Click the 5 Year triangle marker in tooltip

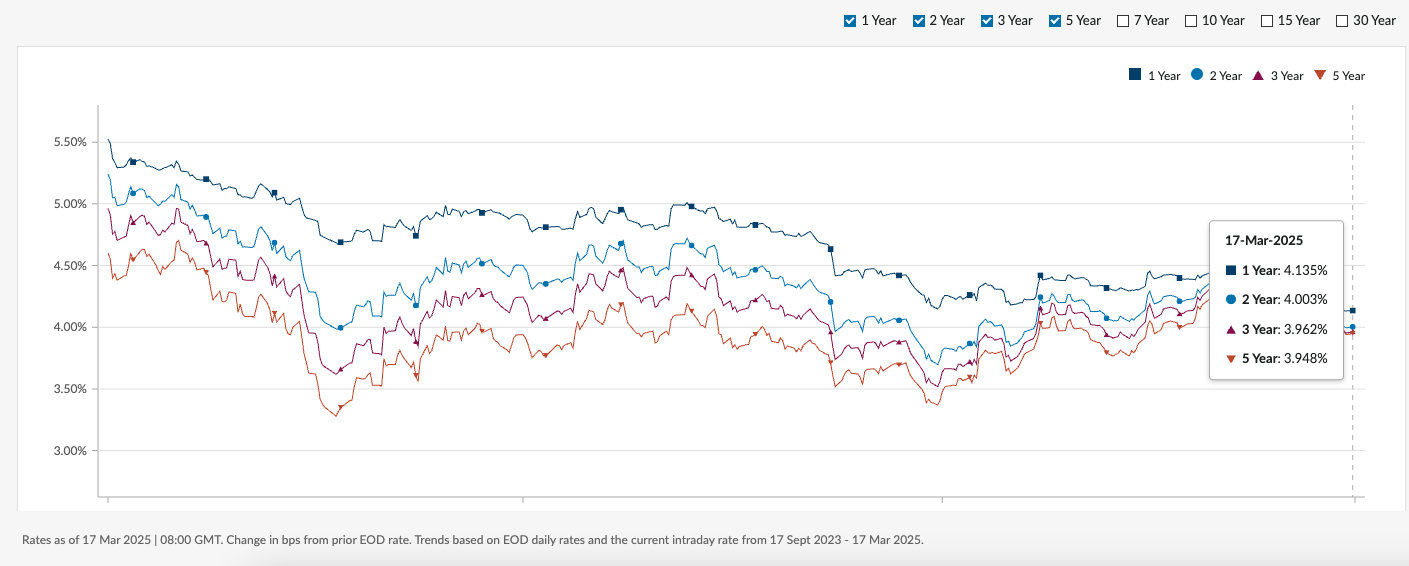pyautogui.click(x=1230, y=358)
